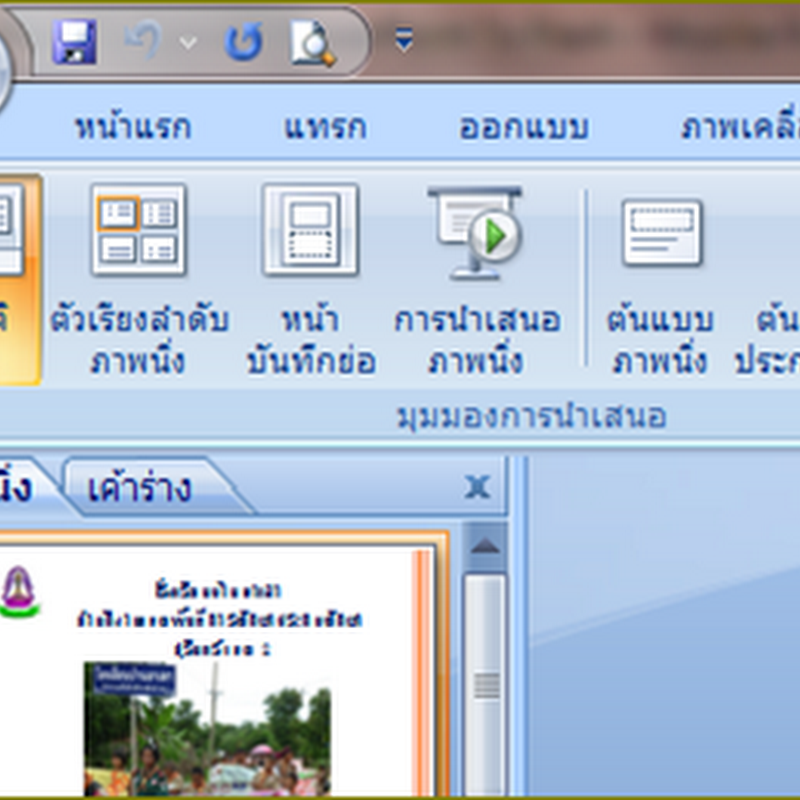The width and height of the screenshot is (800, 800).
Task: Click the slide pane scrollbar up arrow
Action: 485,548
